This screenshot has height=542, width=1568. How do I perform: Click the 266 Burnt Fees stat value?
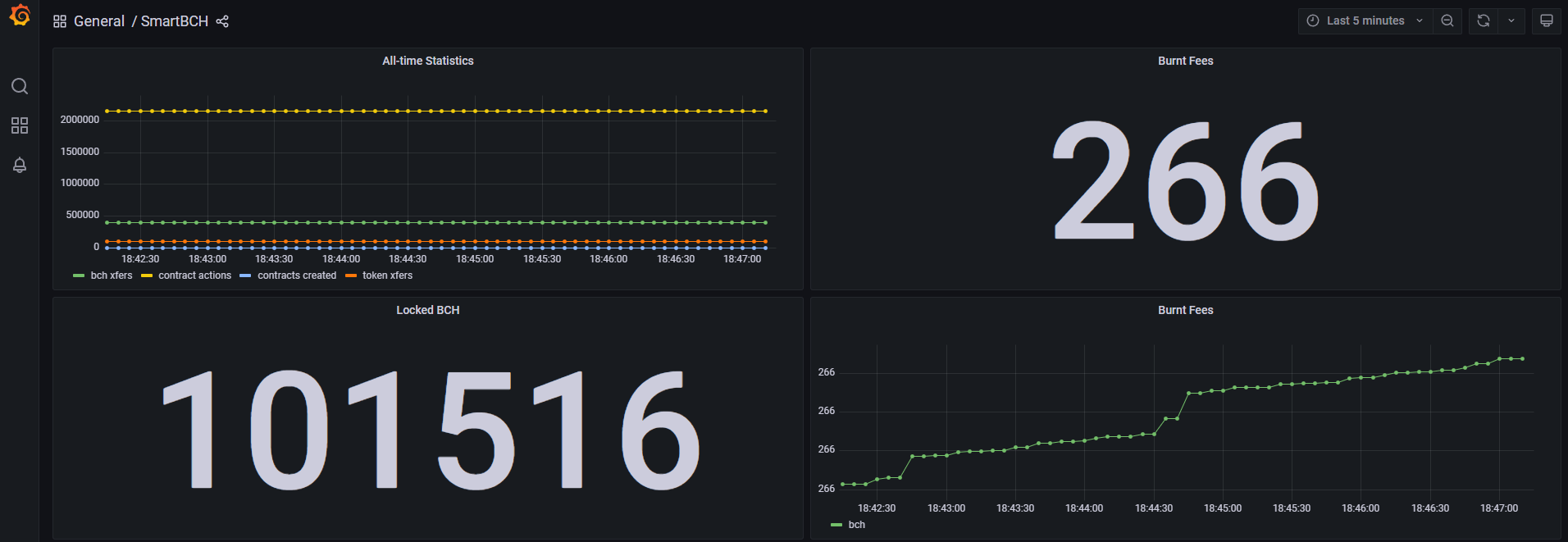click(1186, 180)
